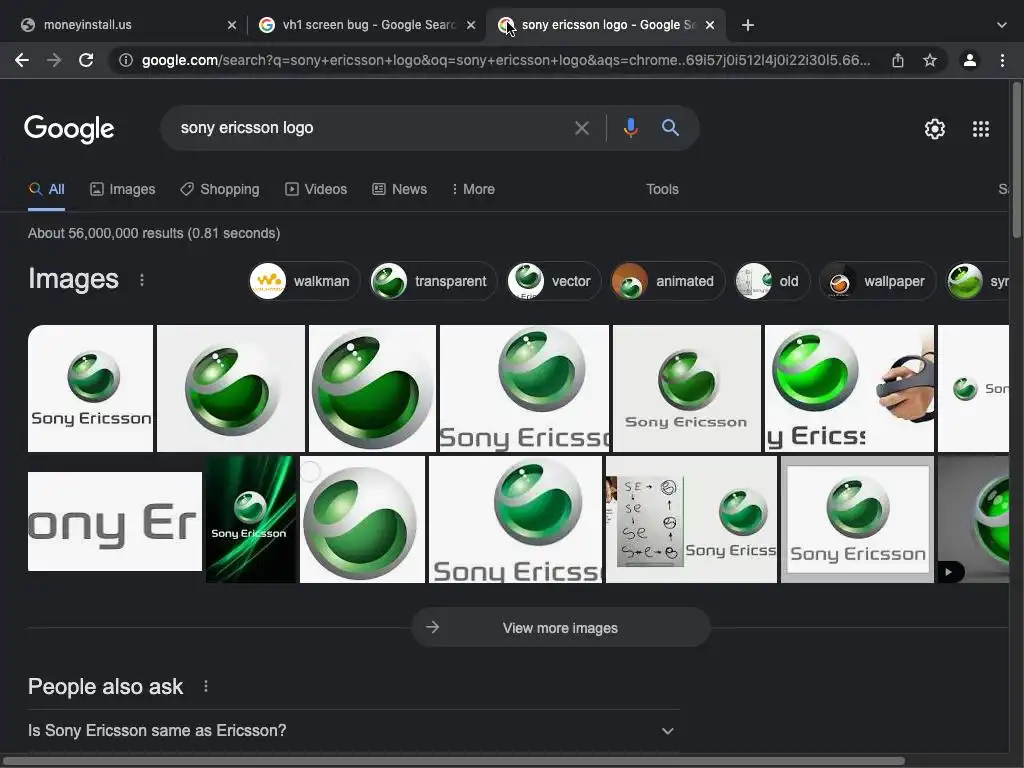Open the Images section three-dot options
This screenshot has width=1024, height=768.
(142, 280)
